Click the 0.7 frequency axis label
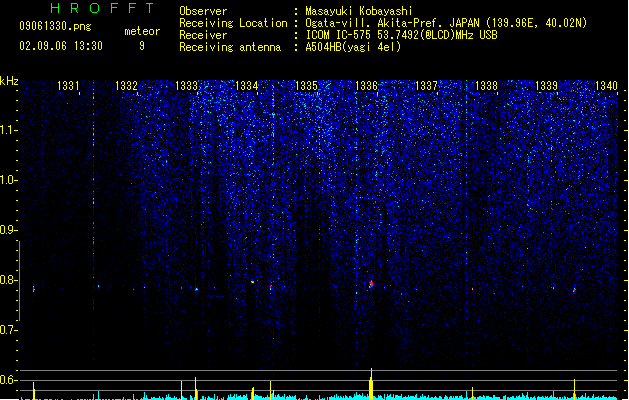The height and width of the screenshot is (400, 629). (x=8, y=330)
